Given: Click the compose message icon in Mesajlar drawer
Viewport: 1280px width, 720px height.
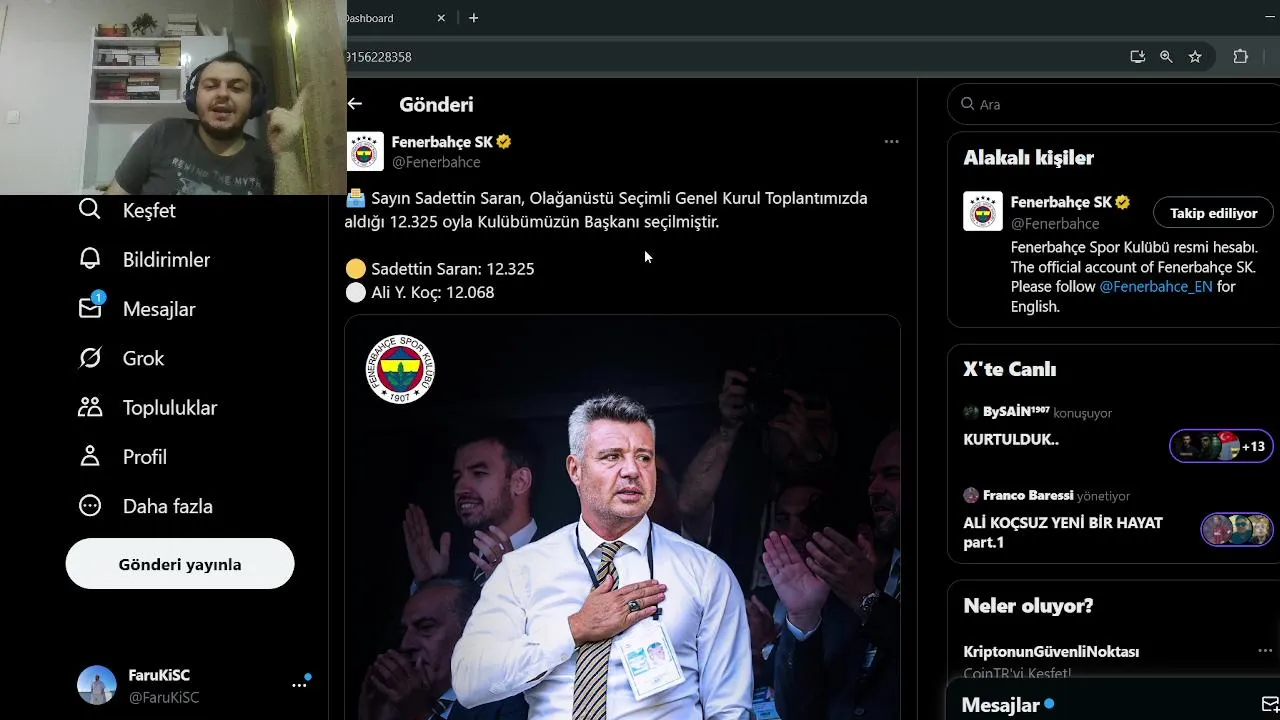Looking at the screenshot, I should pos(1269,704).
